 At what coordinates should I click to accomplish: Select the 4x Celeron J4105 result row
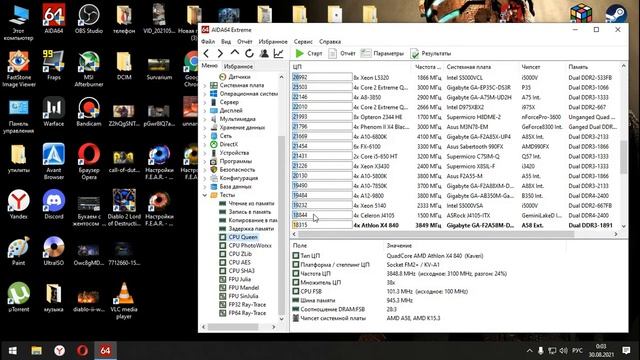(454, 216)
